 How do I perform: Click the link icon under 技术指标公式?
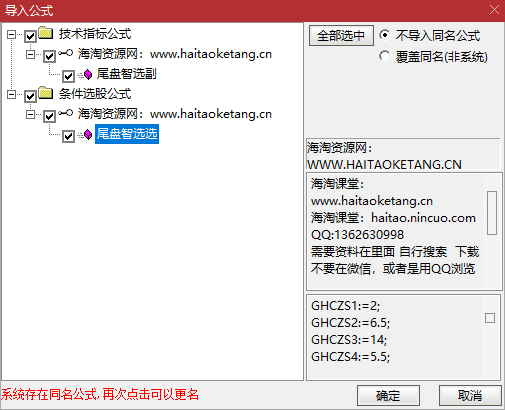click(65, 53)
